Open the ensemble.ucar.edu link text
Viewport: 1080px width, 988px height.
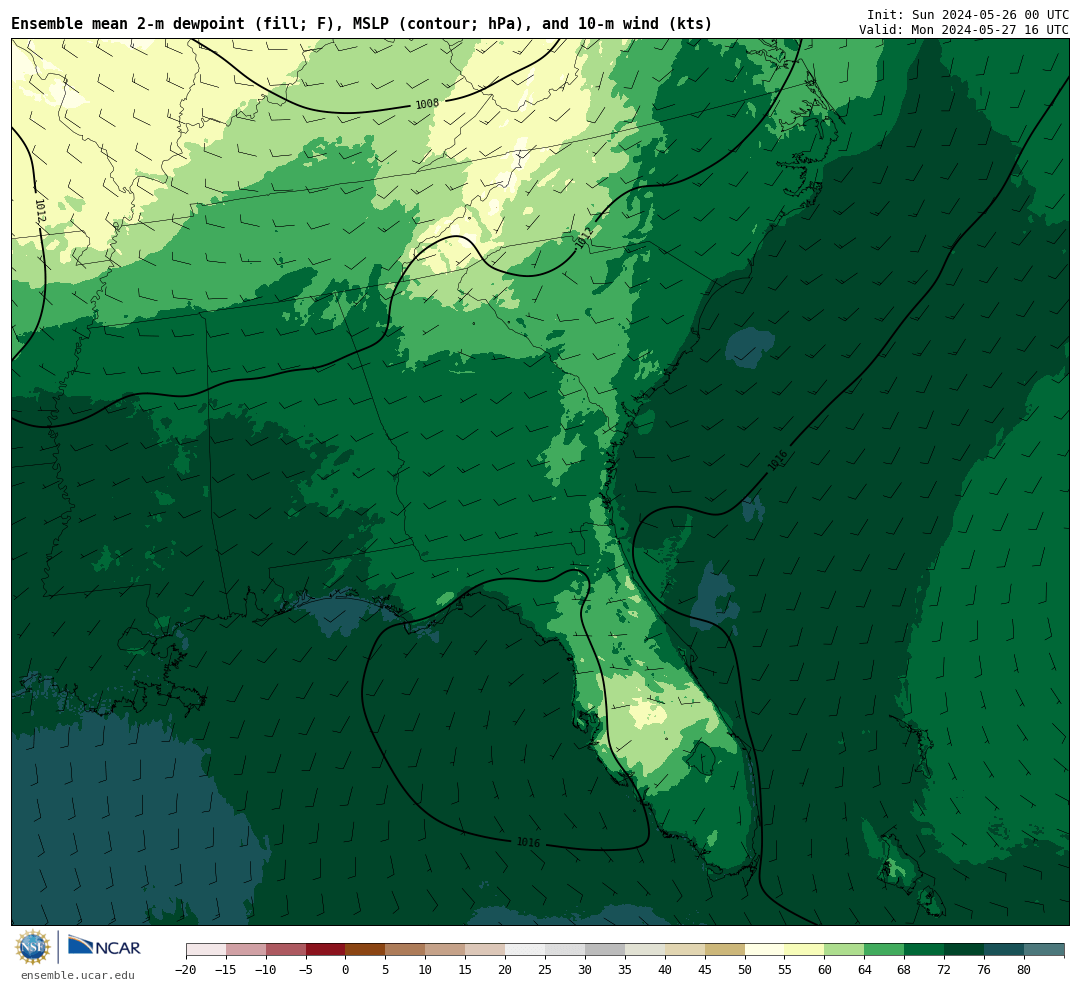pos(77,975)
